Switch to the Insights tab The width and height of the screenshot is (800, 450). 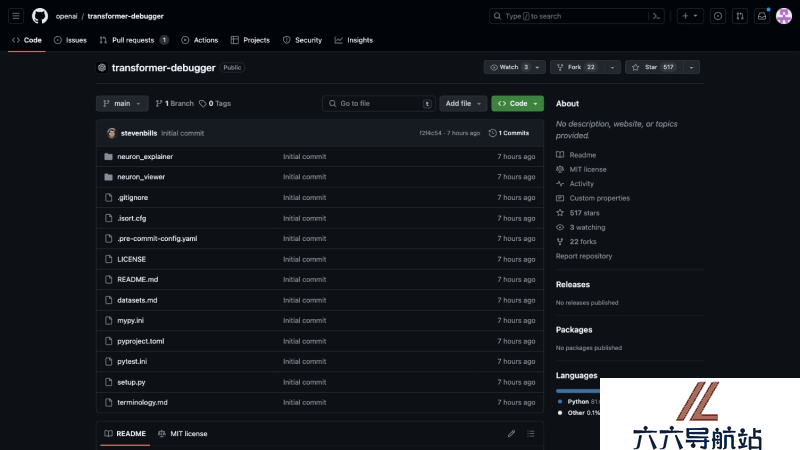[354, 40]
